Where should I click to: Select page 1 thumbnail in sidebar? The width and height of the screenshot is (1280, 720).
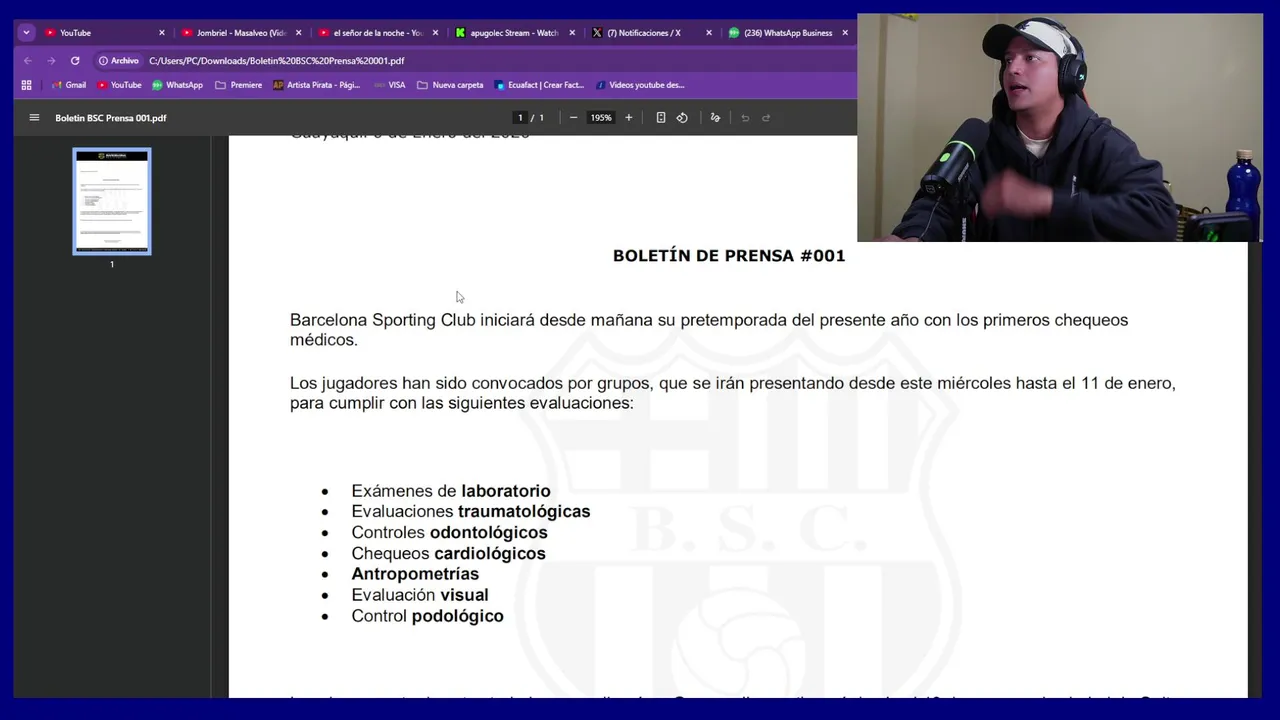[x=112, y=202]
